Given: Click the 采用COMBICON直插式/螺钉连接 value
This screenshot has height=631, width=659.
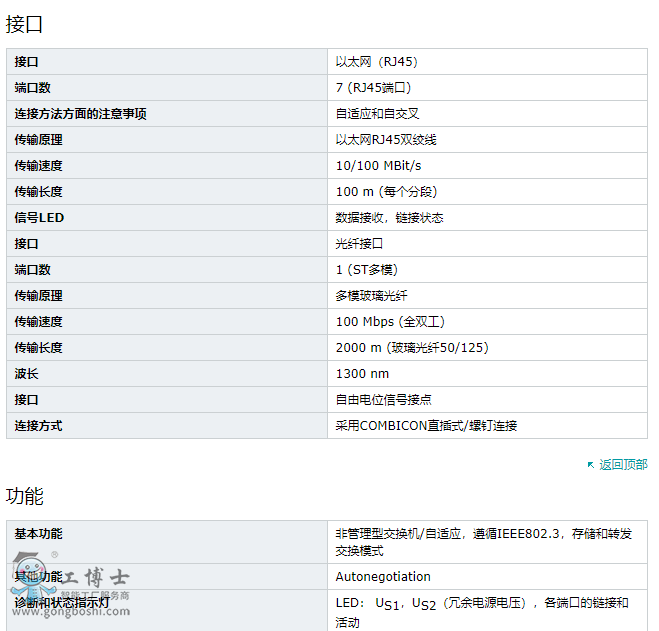Looking at the screenshot, I should click(x=426, y=426).
